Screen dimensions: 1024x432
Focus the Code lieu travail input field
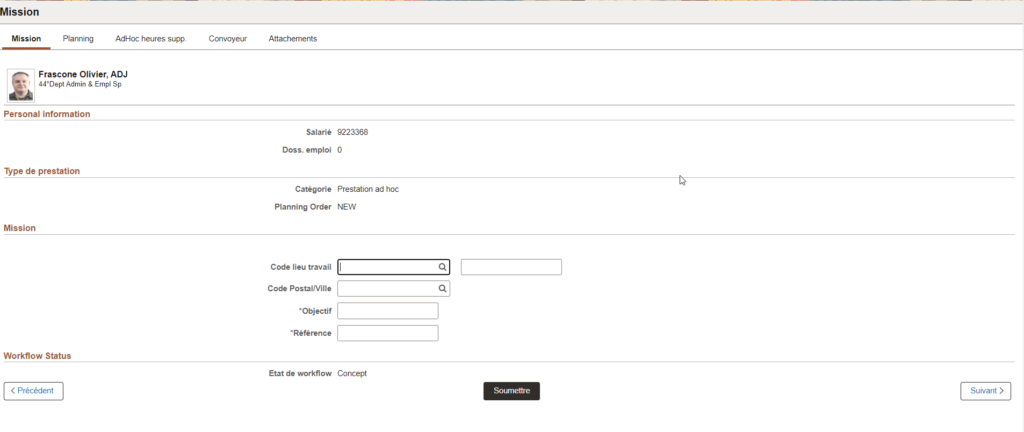pos(387,267)
